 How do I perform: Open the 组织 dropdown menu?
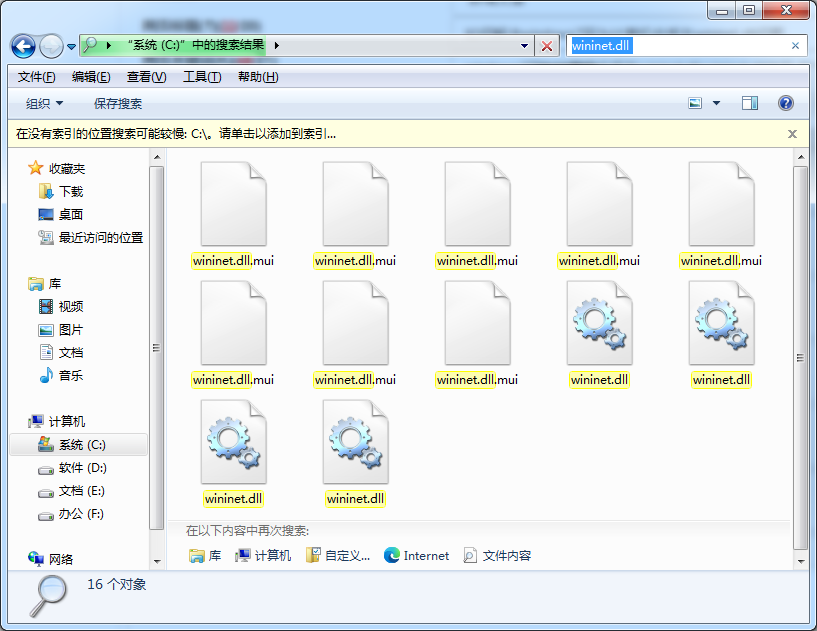click(x=44, y=103)
